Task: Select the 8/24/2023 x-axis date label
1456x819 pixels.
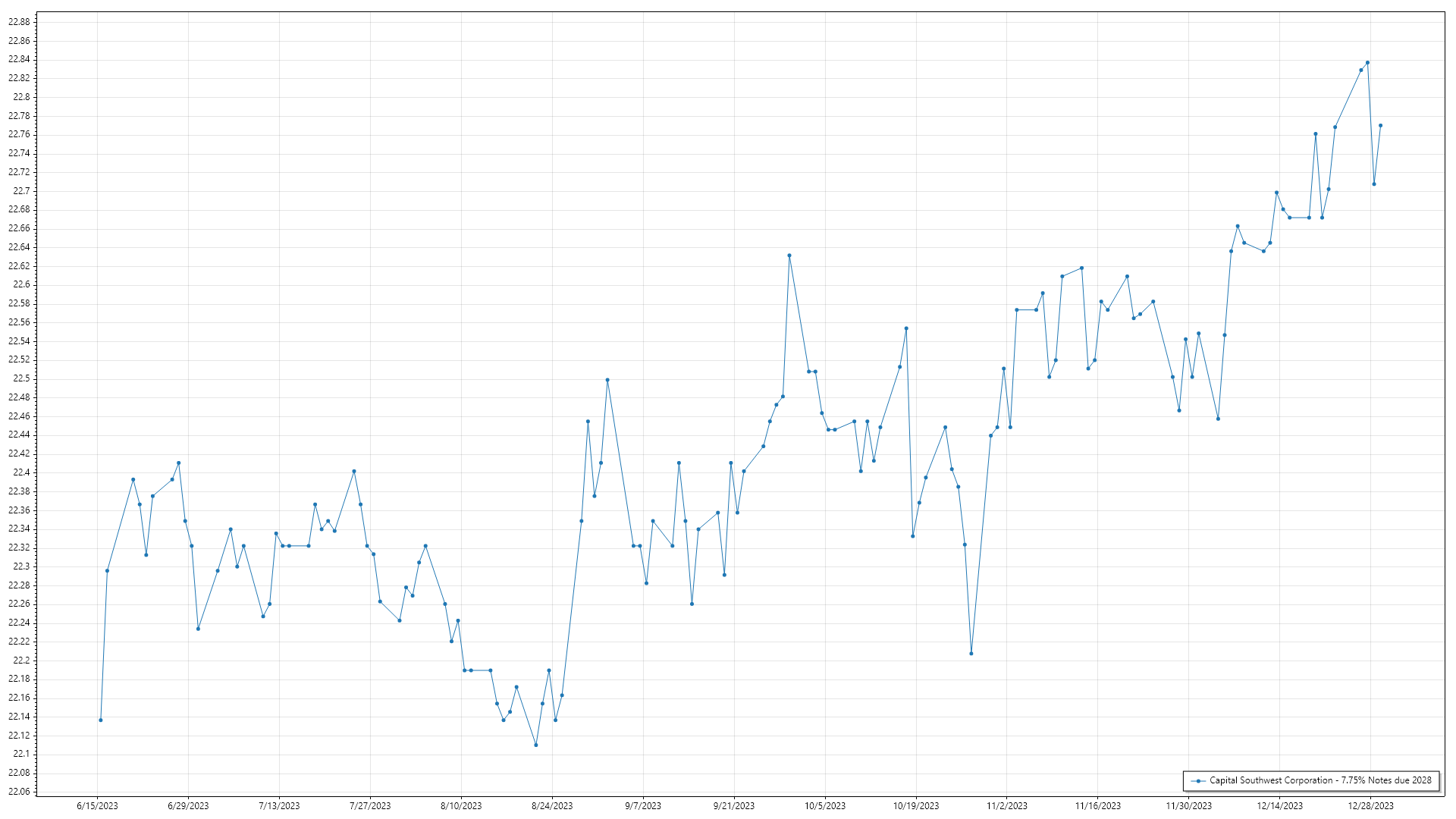Action: coord(552,806)
